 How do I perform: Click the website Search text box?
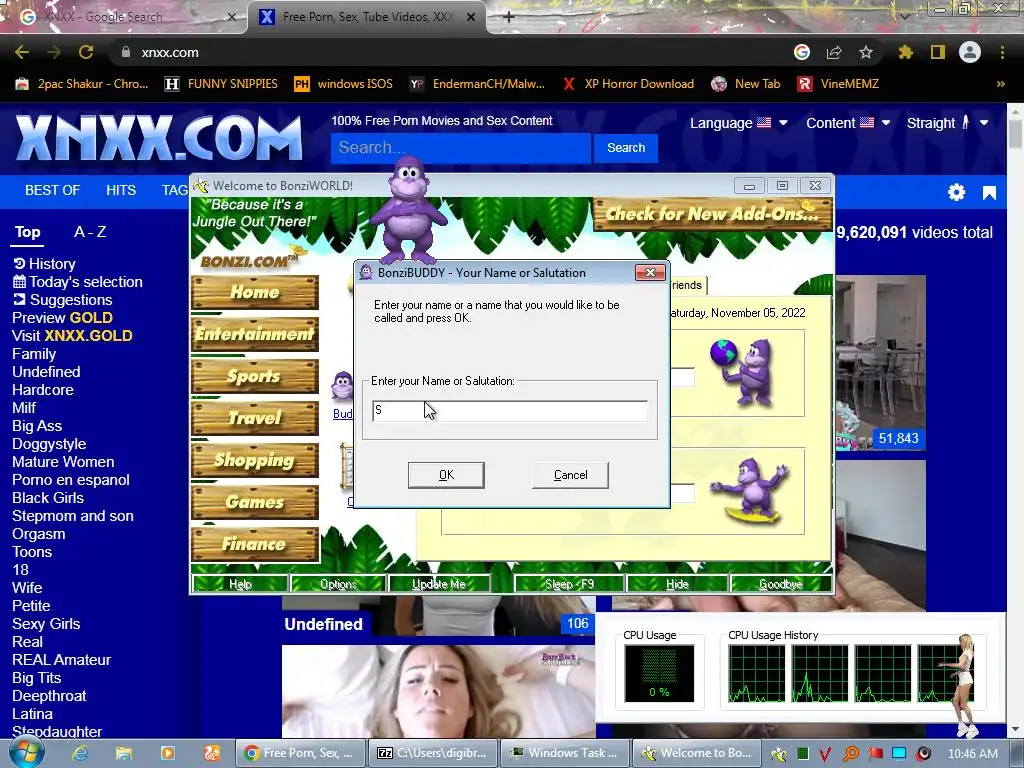point(461,148)
